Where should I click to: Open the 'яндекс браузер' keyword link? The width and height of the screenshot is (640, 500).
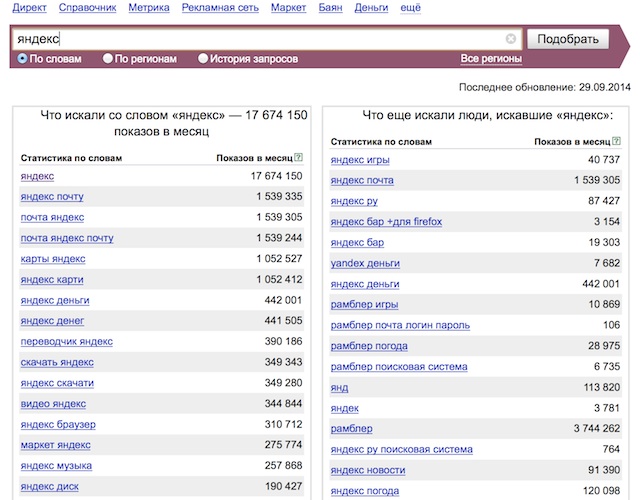tap(58, 425)
